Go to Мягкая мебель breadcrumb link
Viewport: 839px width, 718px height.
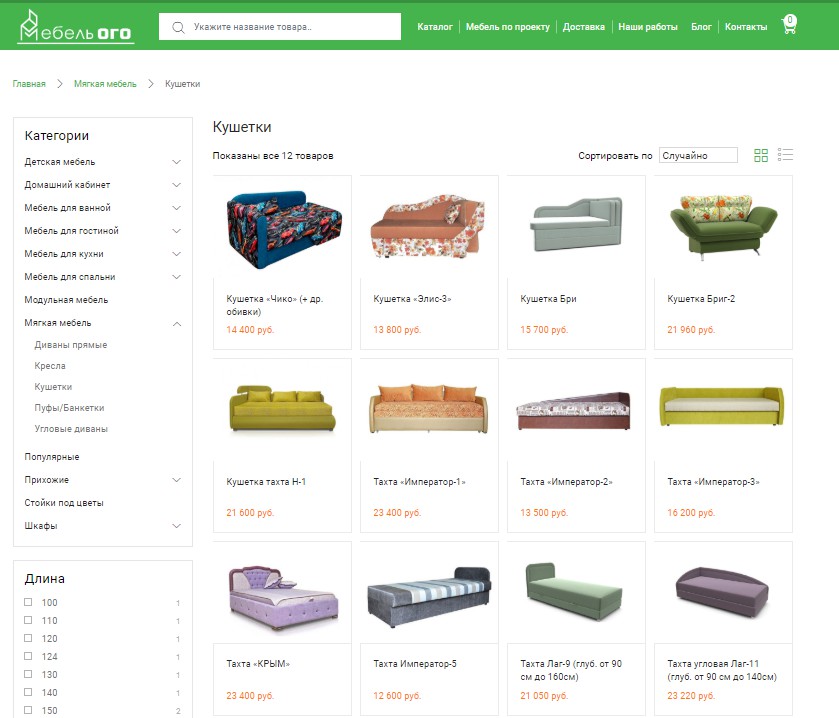pos(105,84)
